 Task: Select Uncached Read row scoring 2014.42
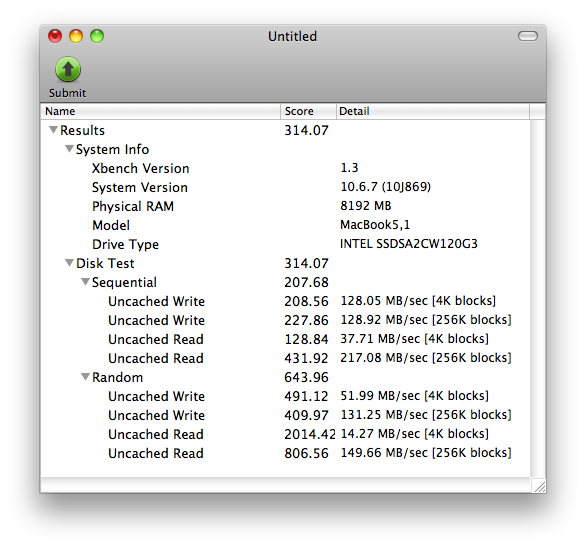285,434
